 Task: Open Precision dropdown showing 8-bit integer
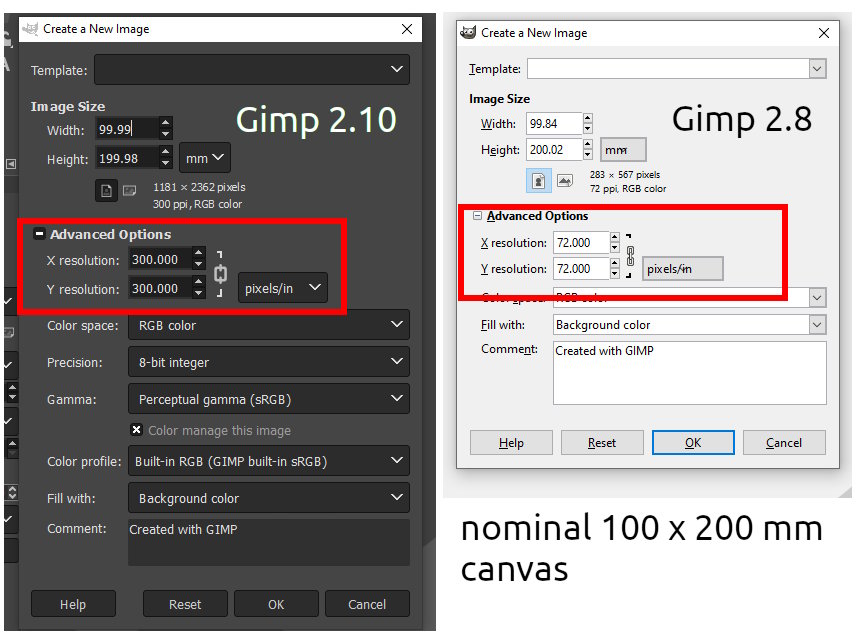click(269, 362)
